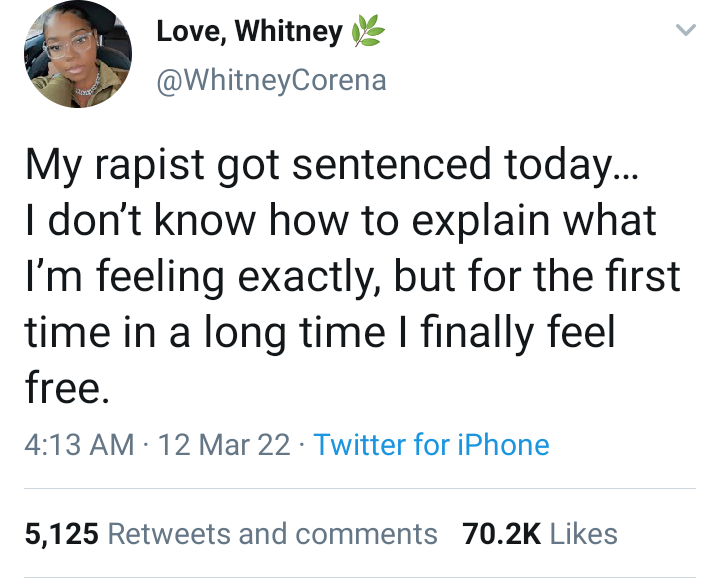This screenshot has width=720, height=580.
Task: View the 5,125 retweets count
Action: 61,534
